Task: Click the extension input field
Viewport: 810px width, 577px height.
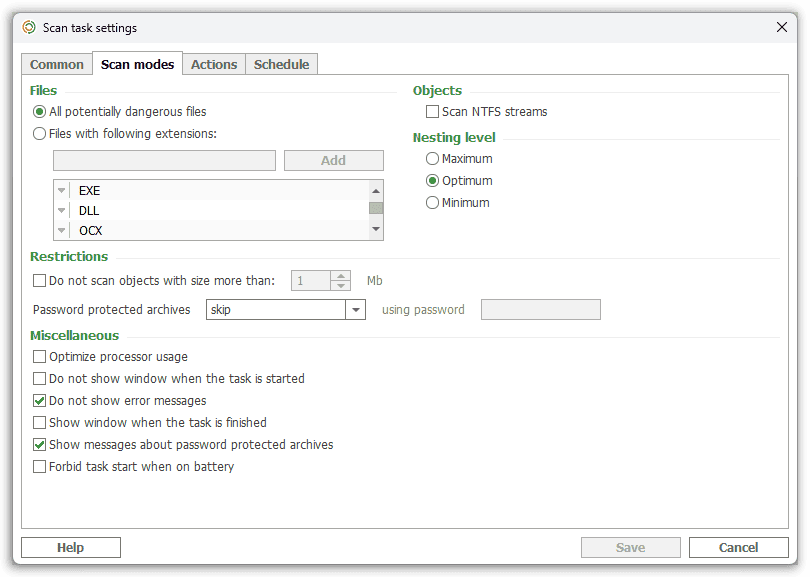Action: click(x=164, y=161)
